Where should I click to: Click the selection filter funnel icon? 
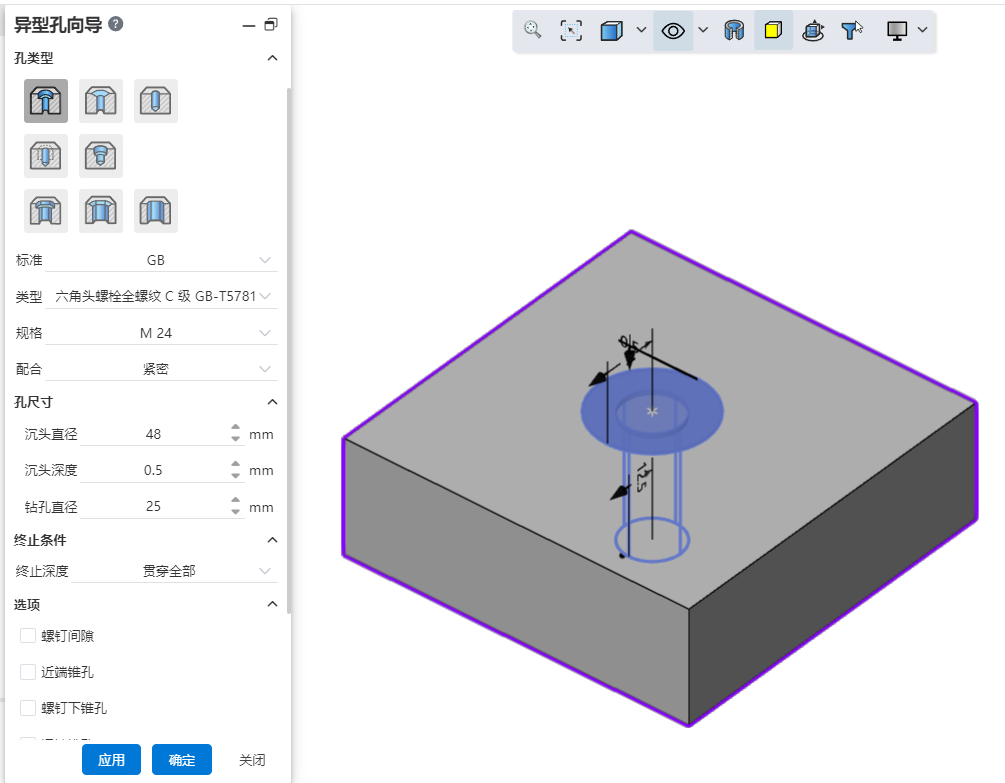pos(851,30)
